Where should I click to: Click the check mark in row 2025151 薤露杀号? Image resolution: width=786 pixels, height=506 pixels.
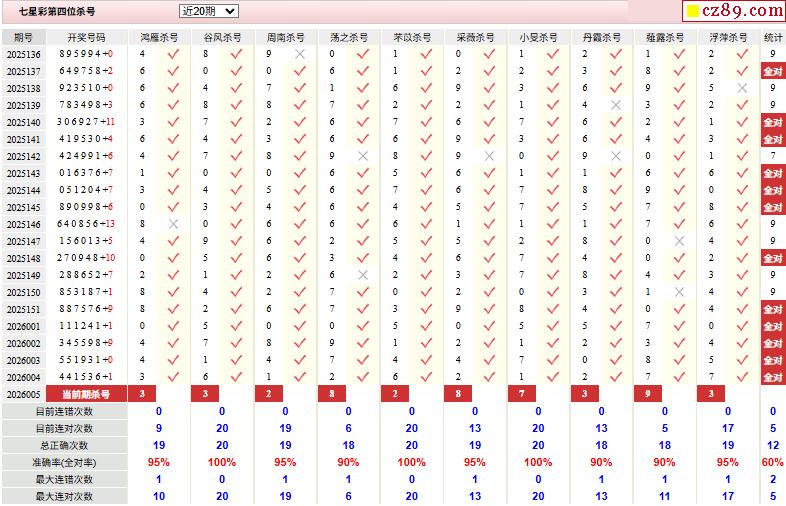(x=679, y=309)
